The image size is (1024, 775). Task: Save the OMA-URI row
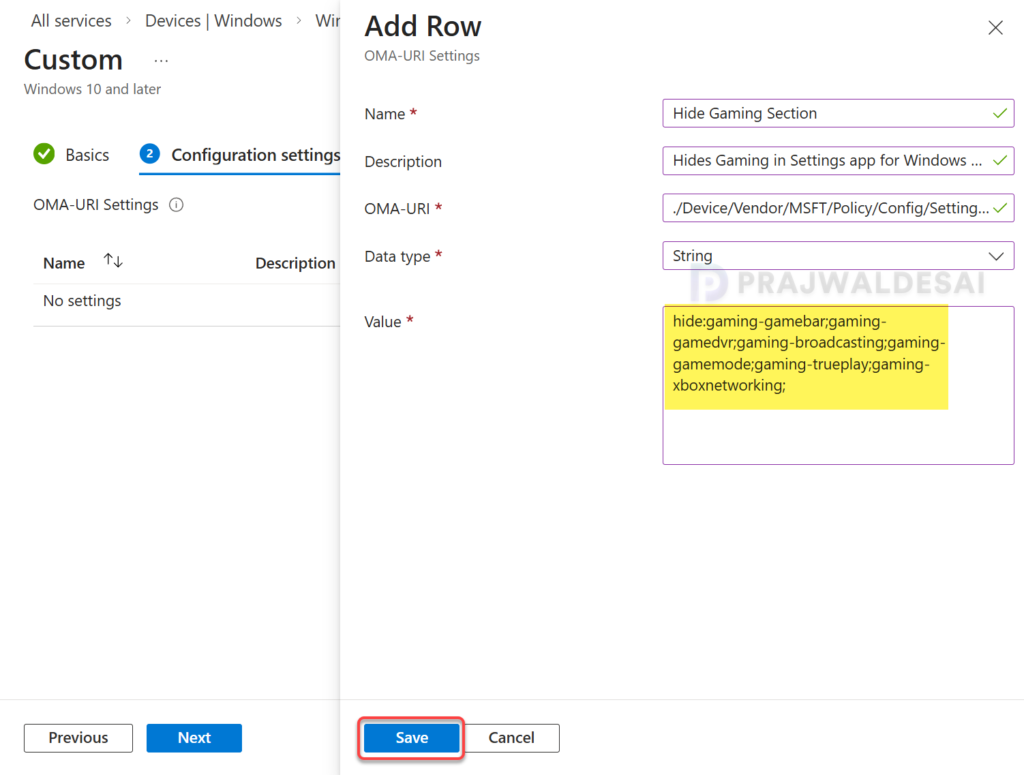point(411,738)
